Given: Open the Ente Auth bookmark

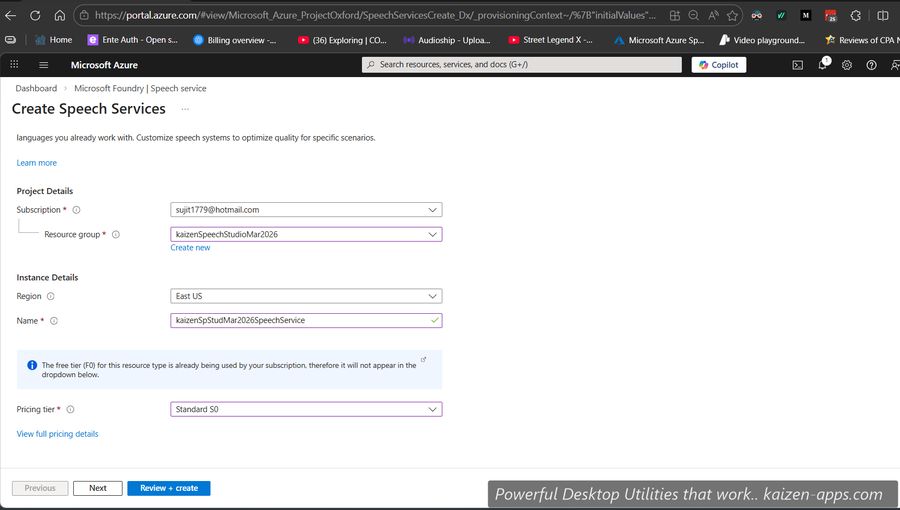Looking at the screenshot, I should [133, 40].
